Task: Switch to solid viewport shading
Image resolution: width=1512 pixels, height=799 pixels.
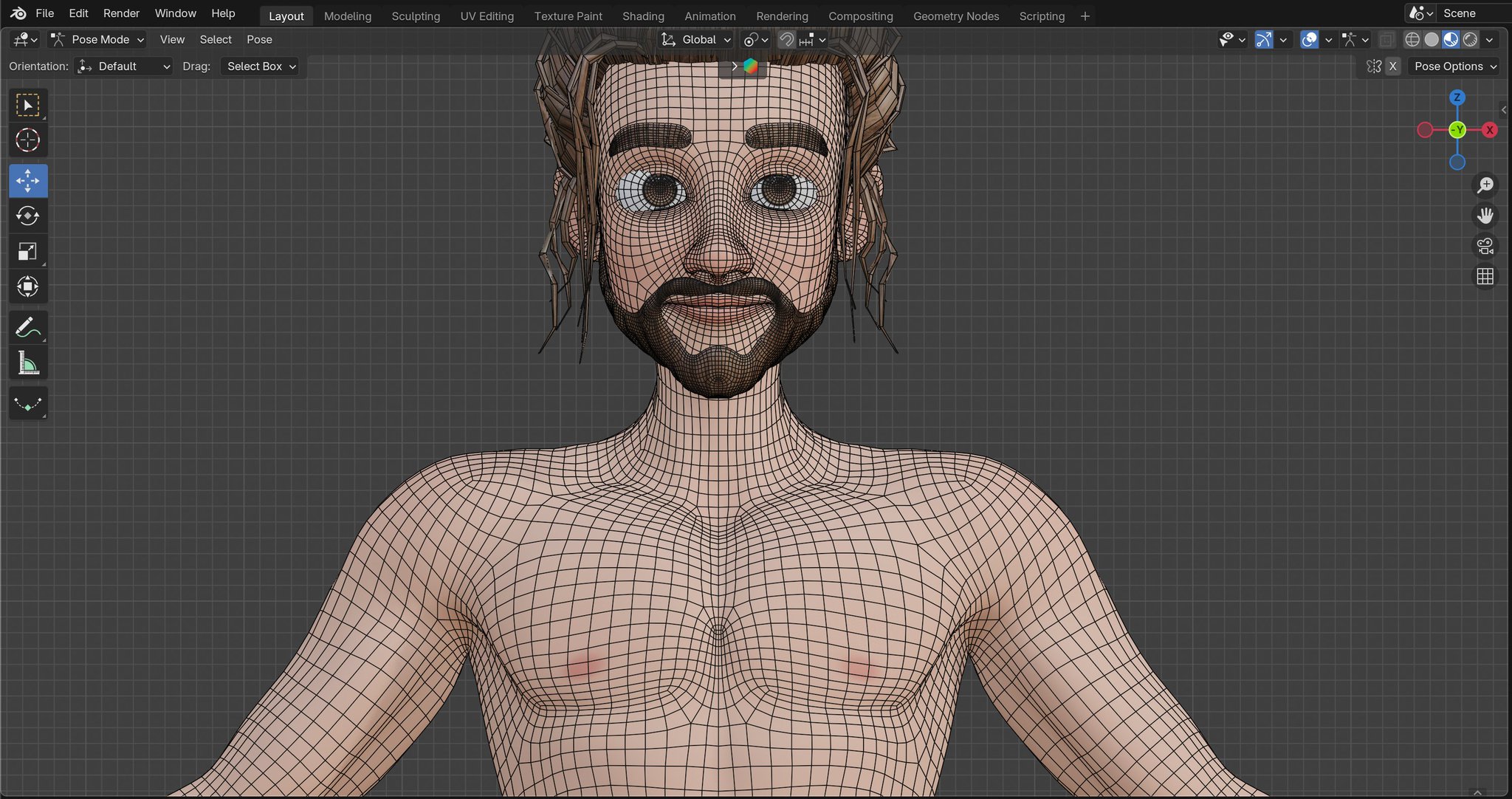Action: point(1432,40)
